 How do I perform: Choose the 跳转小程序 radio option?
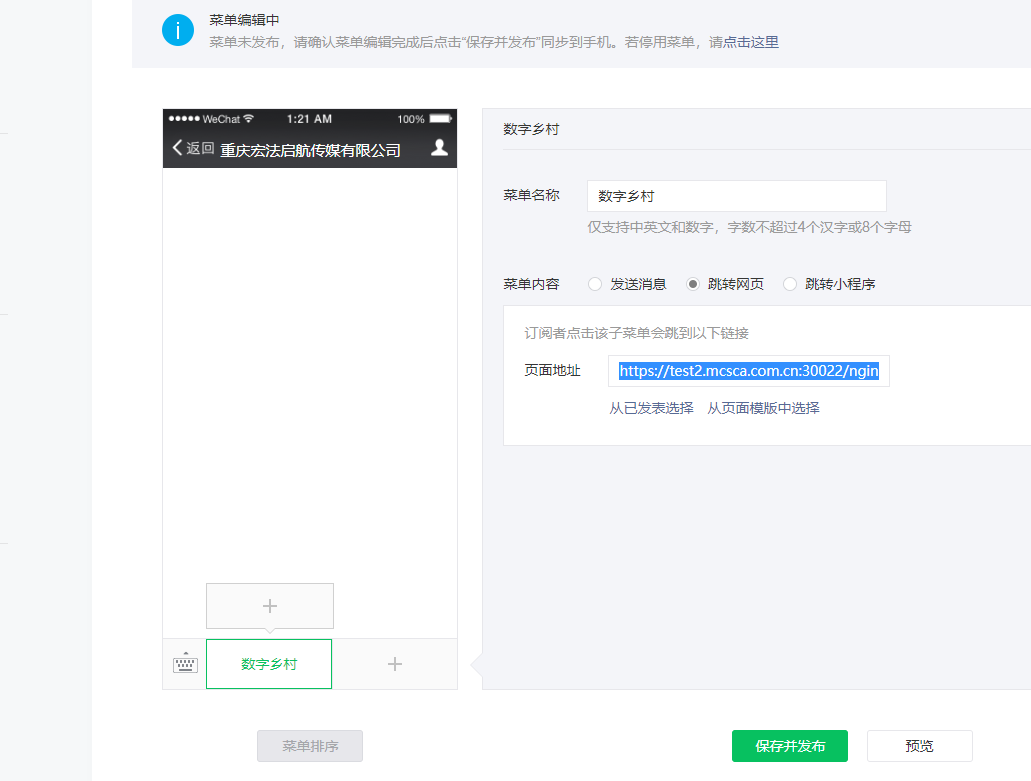click(x=791, y=283)
